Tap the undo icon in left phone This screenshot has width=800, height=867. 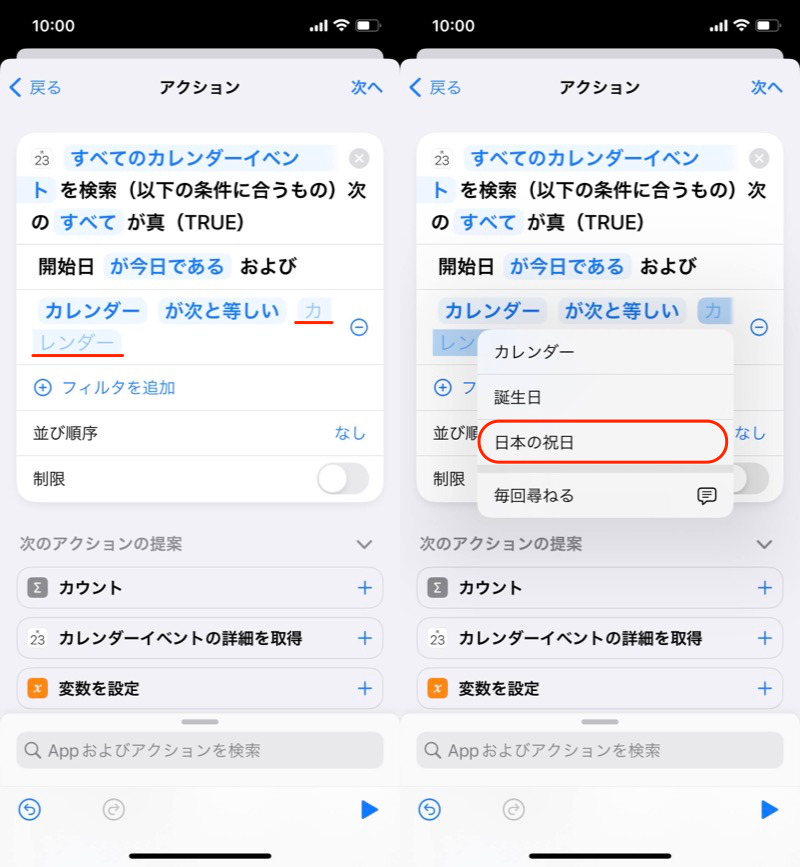coord(30,809)
